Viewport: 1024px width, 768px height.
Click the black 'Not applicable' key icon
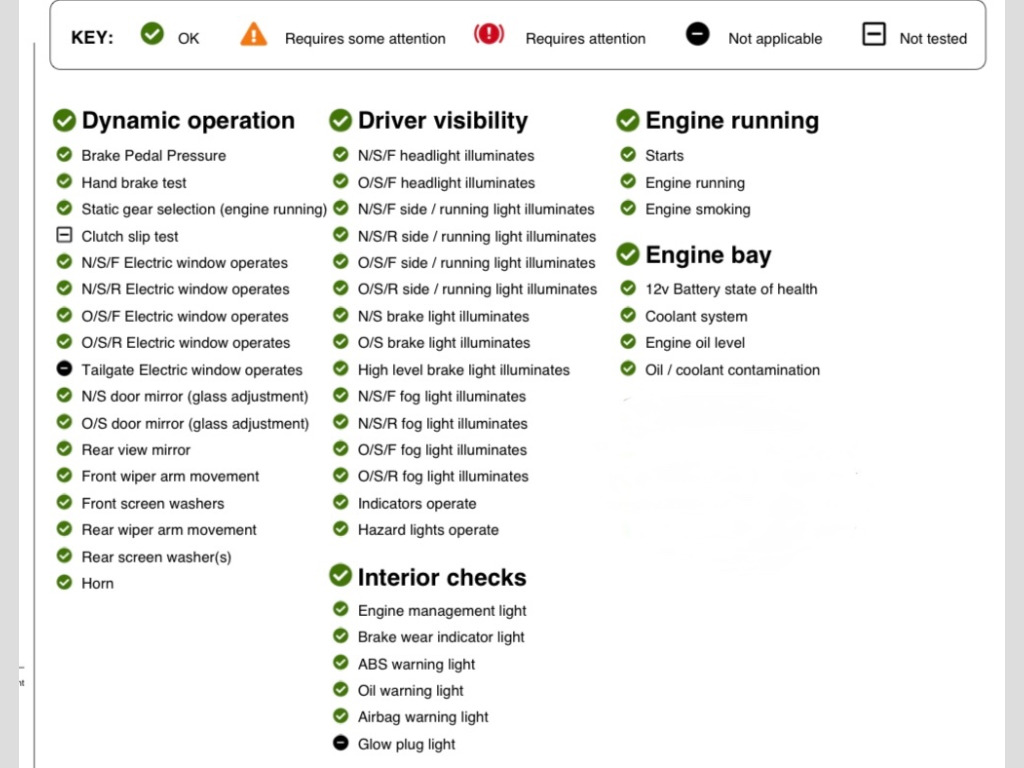(x=697, y=35)
